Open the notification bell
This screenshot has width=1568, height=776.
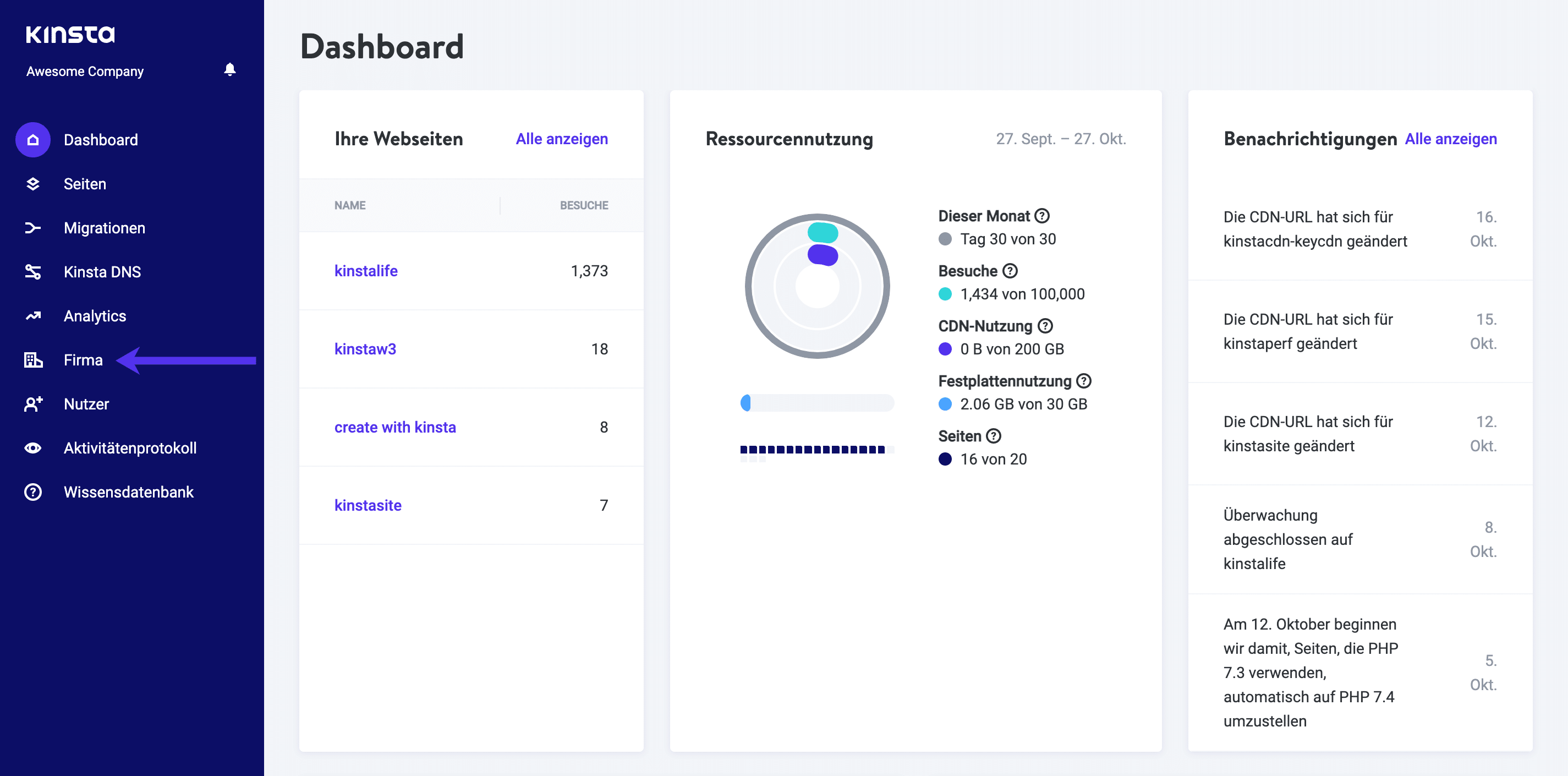point(229,69)
